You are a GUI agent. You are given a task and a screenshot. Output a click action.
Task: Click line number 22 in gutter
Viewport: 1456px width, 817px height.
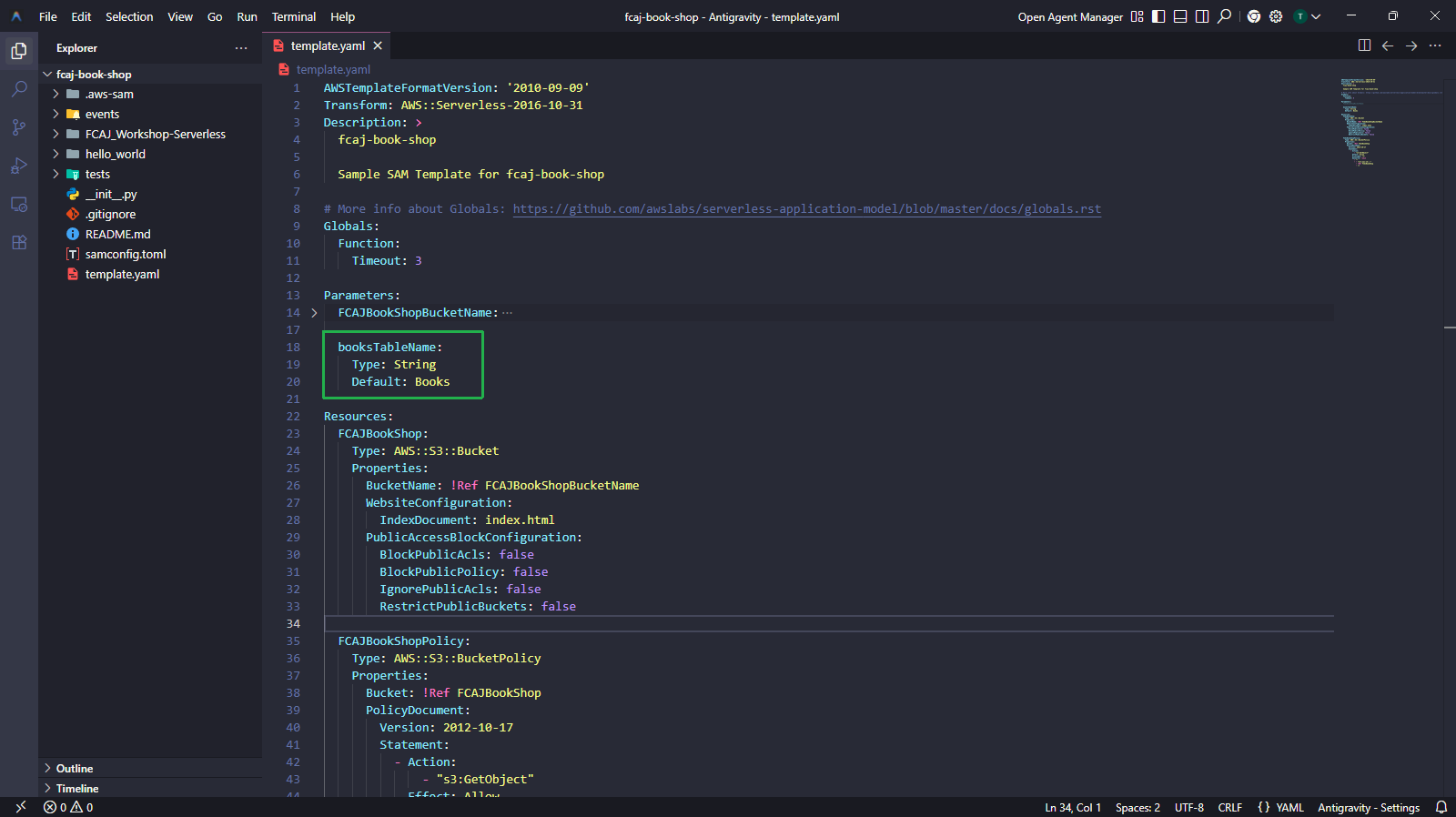click(x=293, y=417)
